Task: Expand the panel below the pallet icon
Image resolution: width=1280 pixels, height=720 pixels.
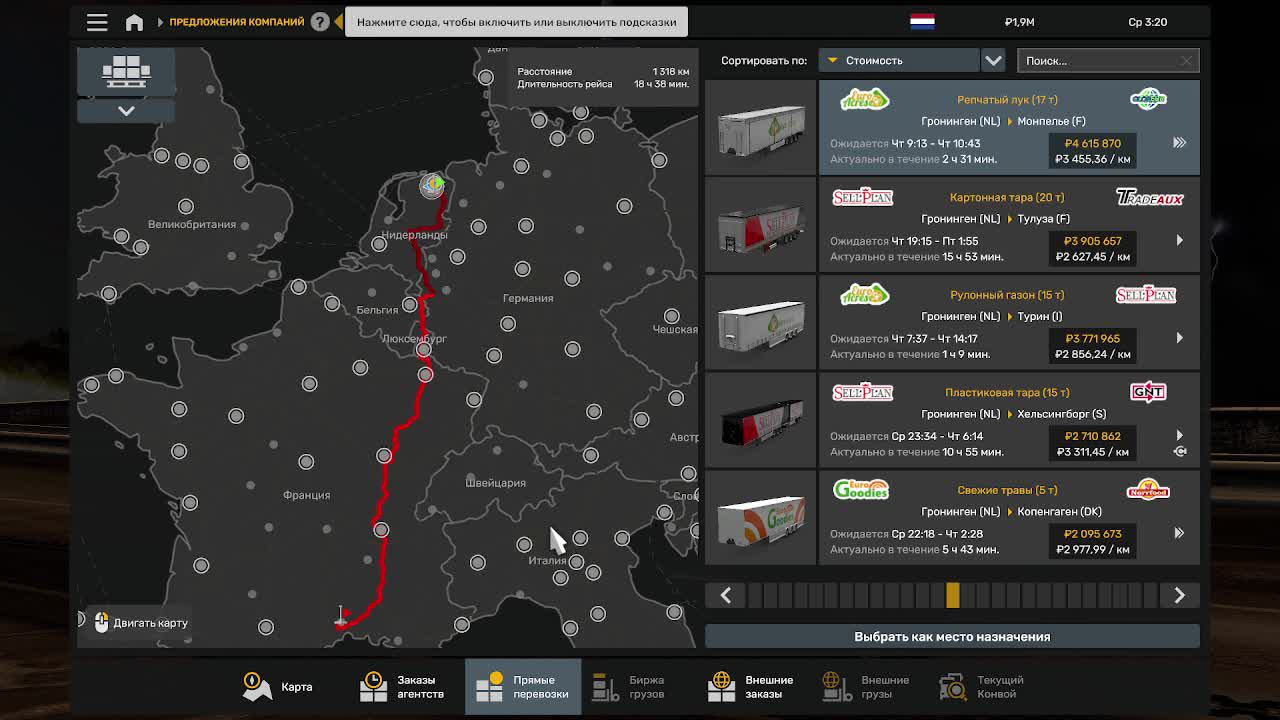Action: (x=126, y=111)
